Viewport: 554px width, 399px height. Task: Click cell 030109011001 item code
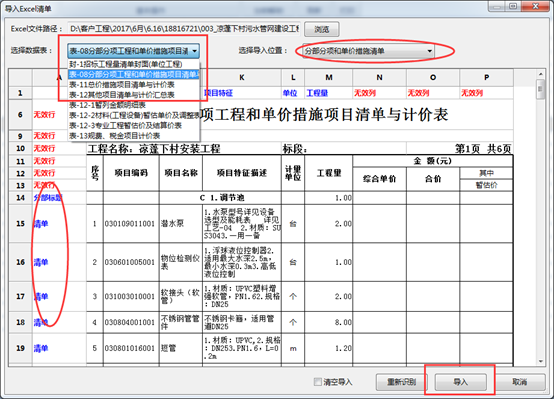(x=131, y=224)
